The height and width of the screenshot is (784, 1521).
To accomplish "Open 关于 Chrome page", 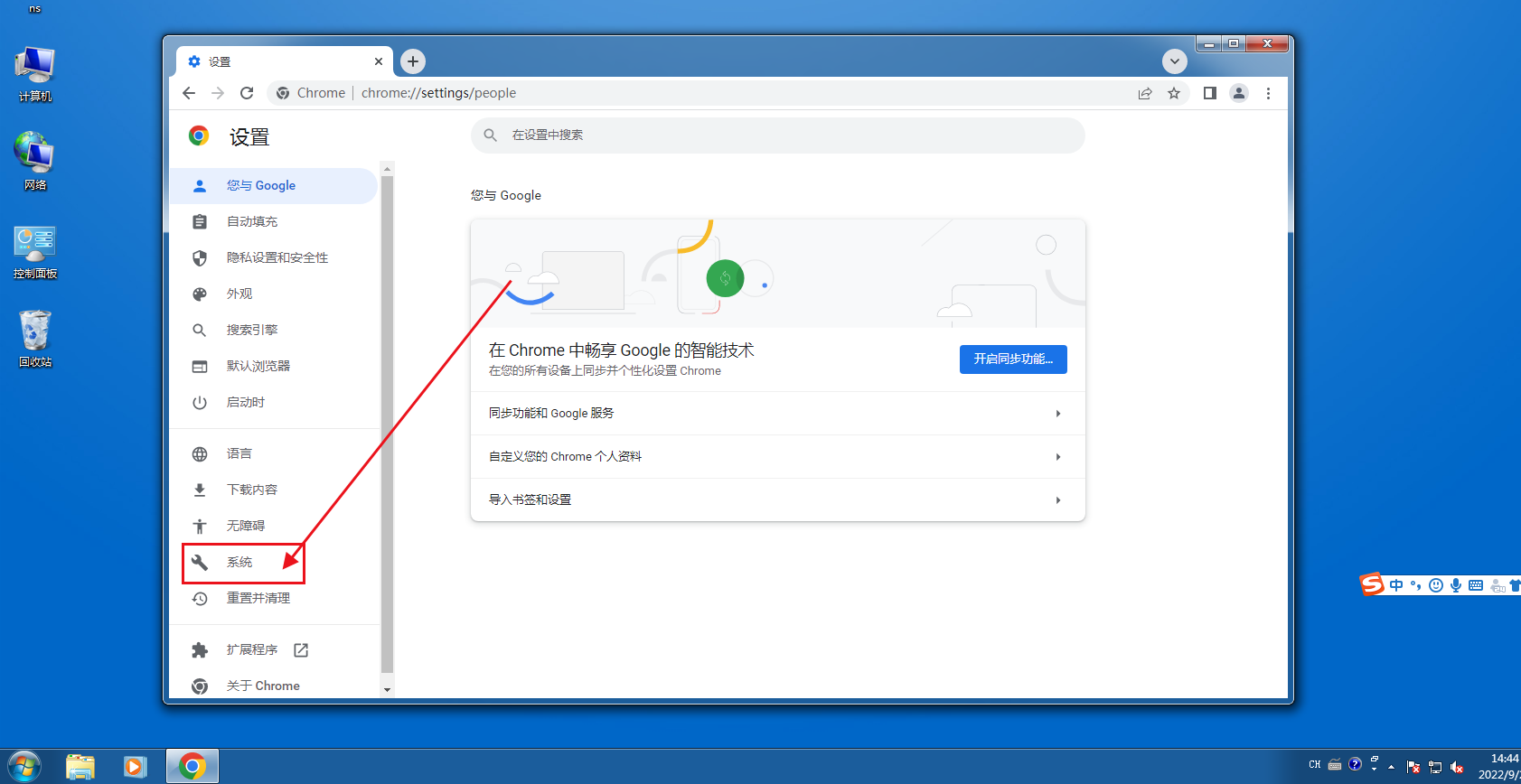I will coord(274,686).
